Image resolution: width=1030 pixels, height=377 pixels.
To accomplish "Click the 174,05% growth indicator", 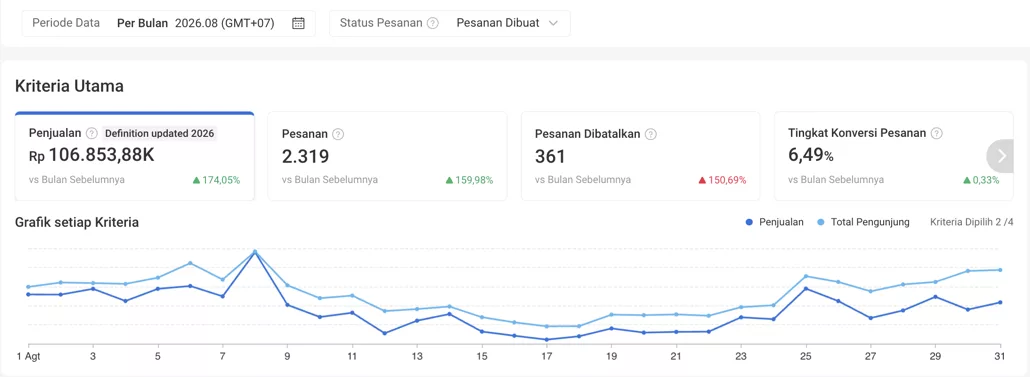I will [x=216, y=180].
